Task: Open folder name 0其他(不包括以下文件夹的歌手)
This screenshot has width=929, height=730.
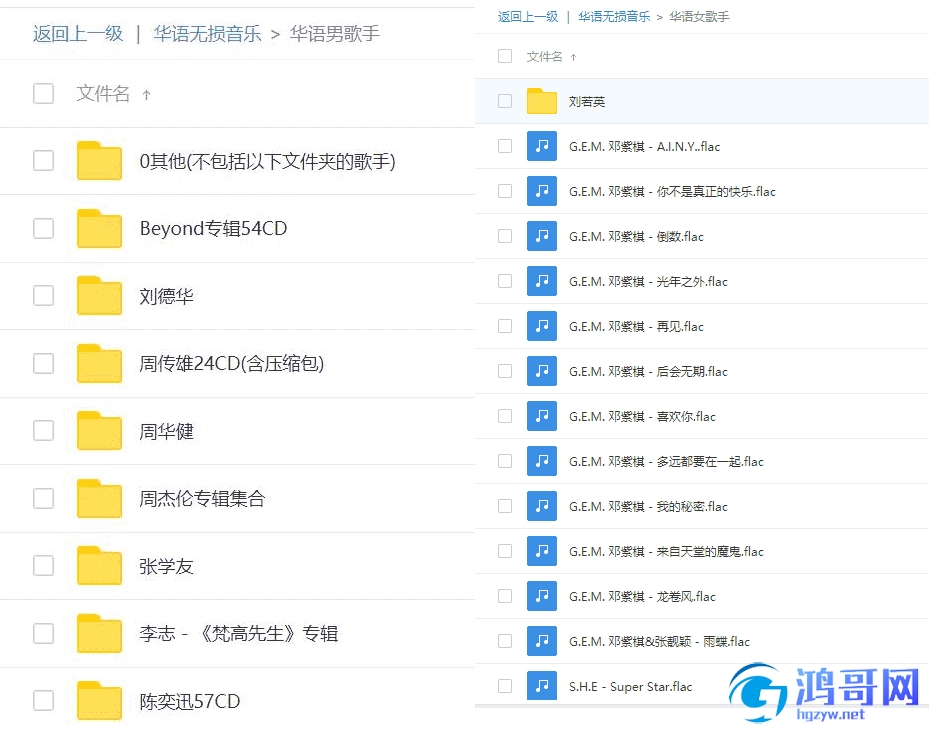Action: [268, 161]
